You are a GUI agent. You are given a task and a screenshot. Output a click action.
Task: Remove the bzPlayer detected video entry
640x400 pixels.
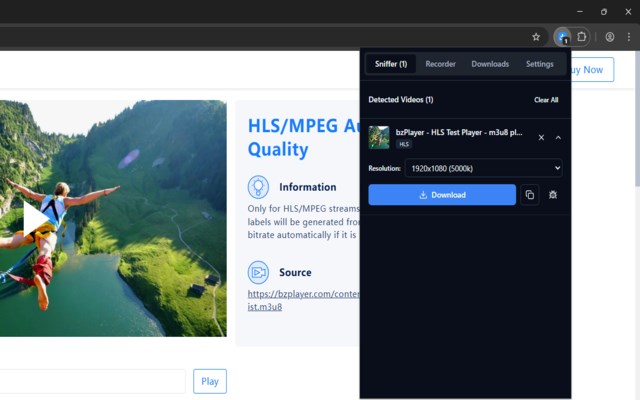click(x=541, y=138)
